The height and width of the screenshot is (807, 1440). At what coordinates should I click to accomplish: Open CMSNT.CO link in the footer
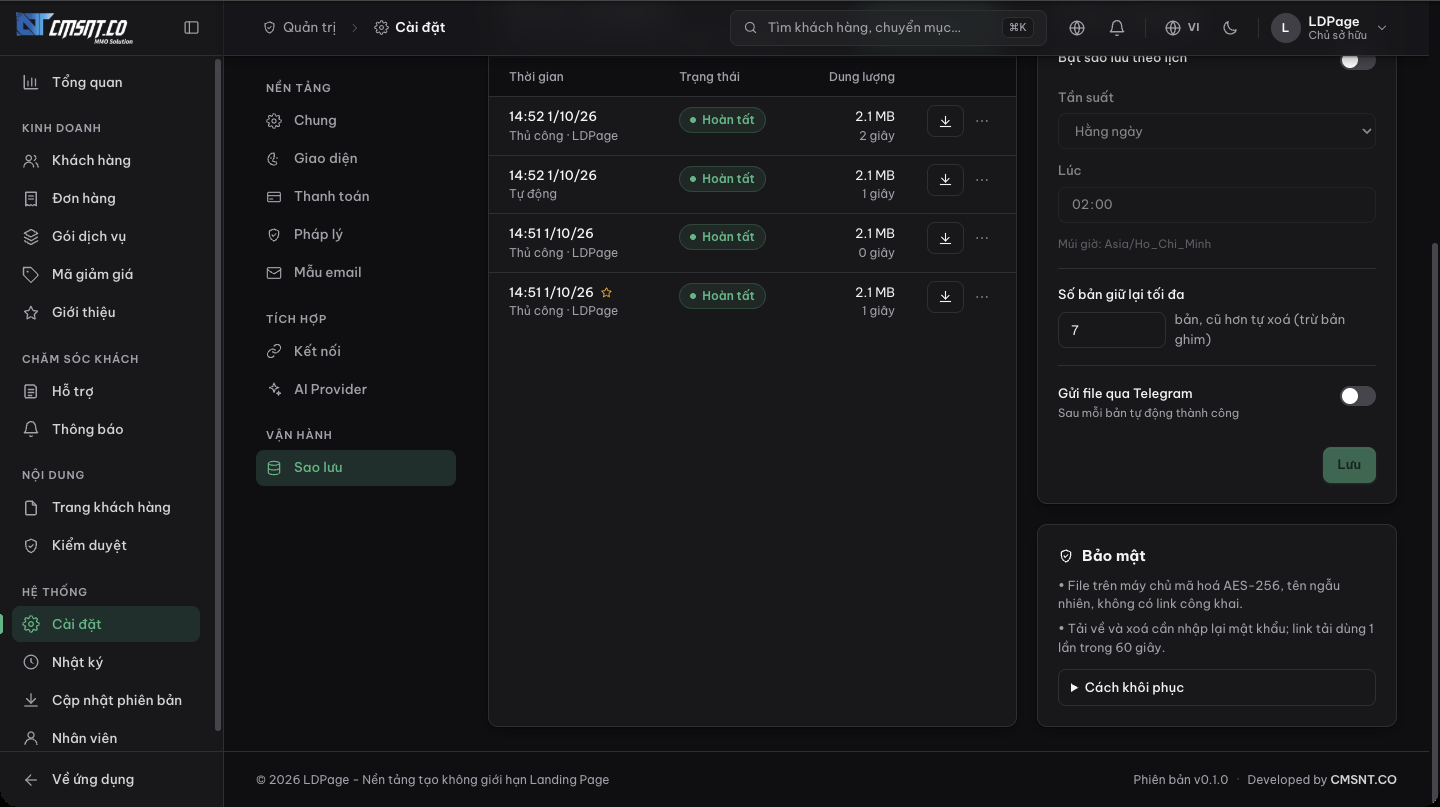click(x=1363, y=780)
